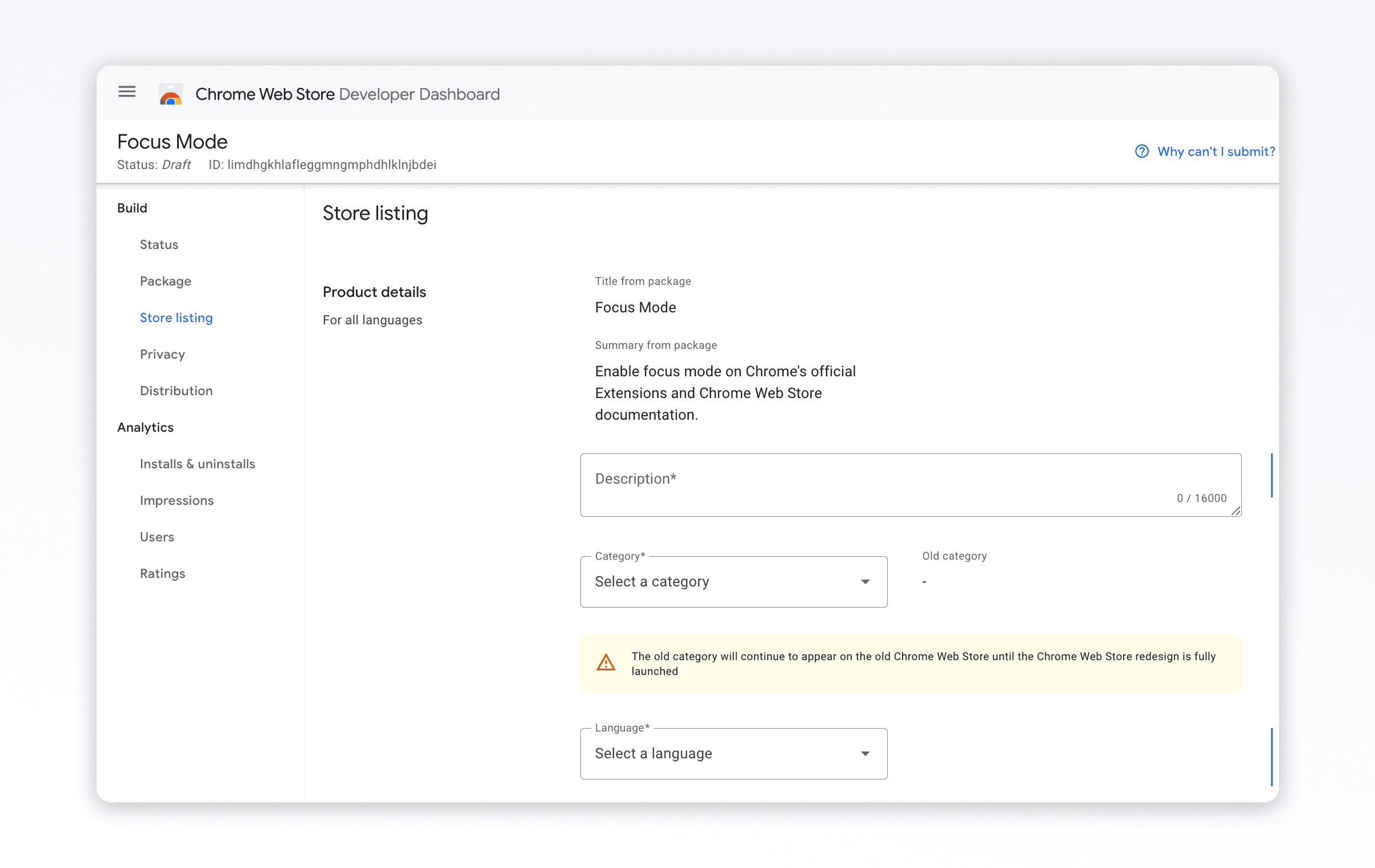Open the hamburger main menu
The width and height of the screenshot is (1375, 868).
click(127, 92)
